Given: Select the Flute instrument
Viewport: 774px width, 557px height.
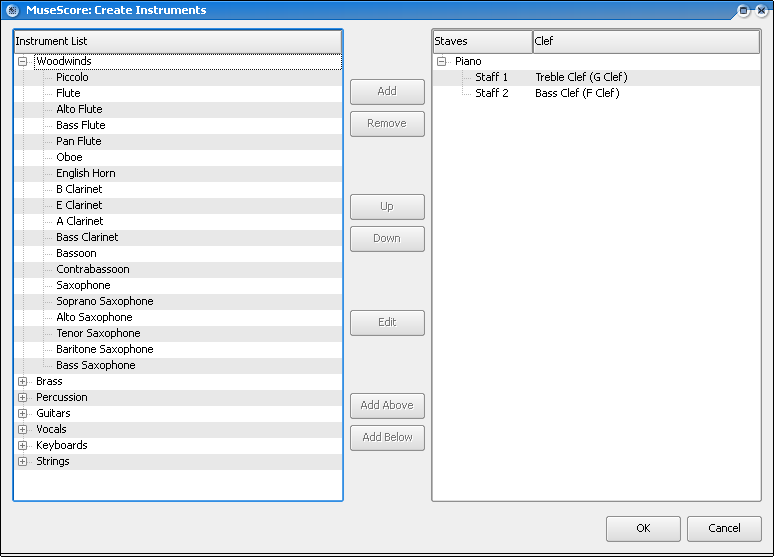Looking at the screenshot, I should click(x=68, y=93).
